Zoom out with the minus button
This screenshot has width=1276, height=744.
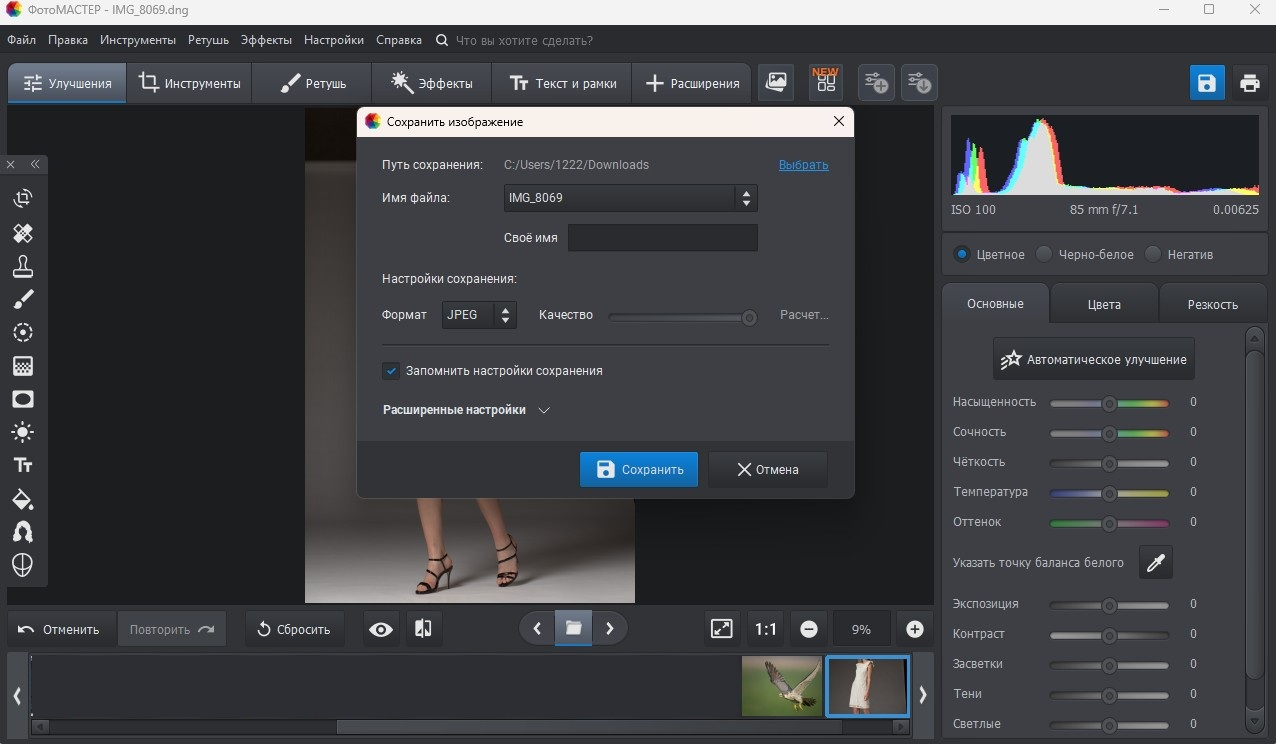coord(809,629)
